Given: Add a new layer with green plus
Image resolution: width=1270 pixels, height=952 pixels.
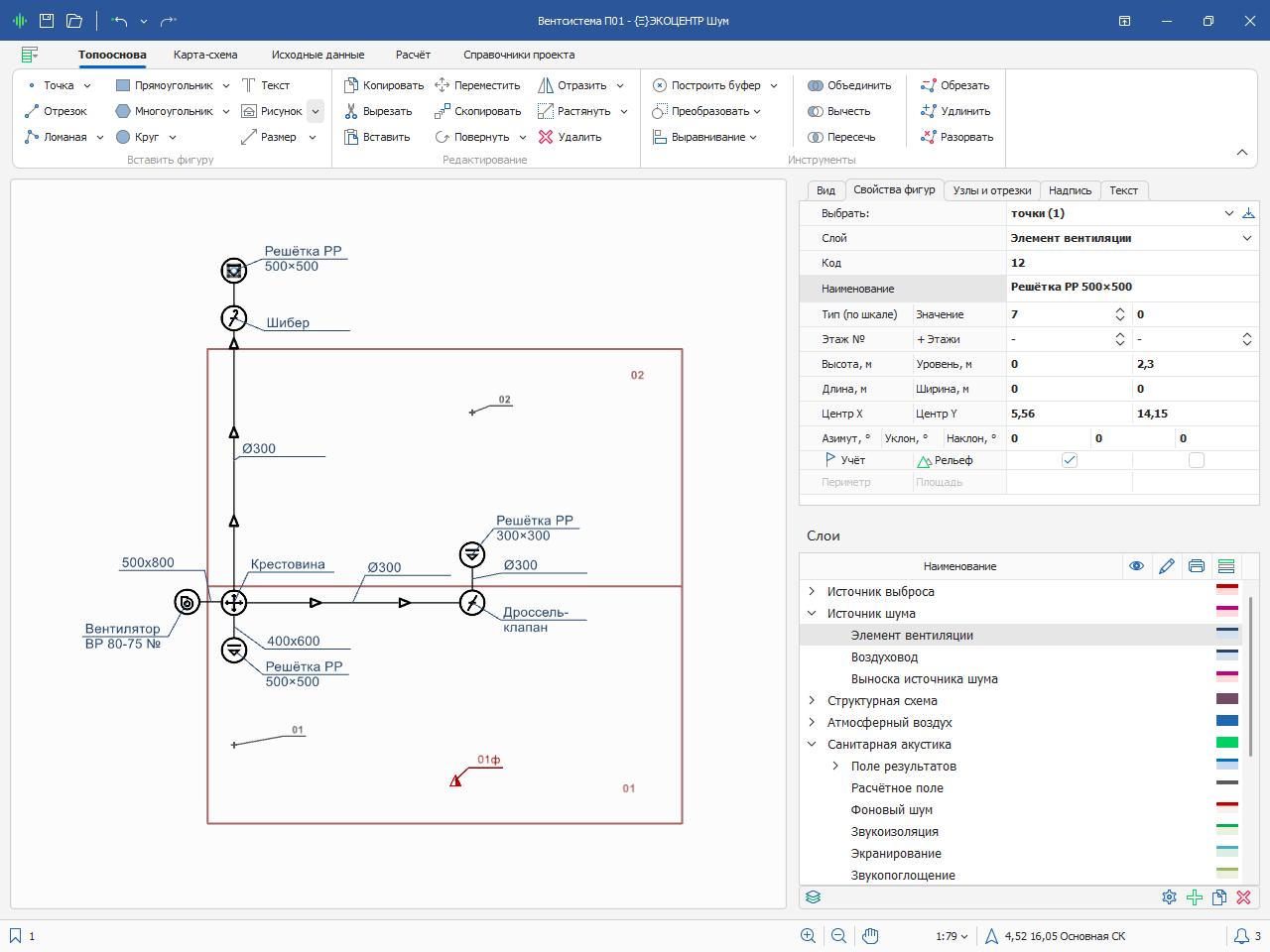Looking at the screenshot, I should [x=1195, y=897].
